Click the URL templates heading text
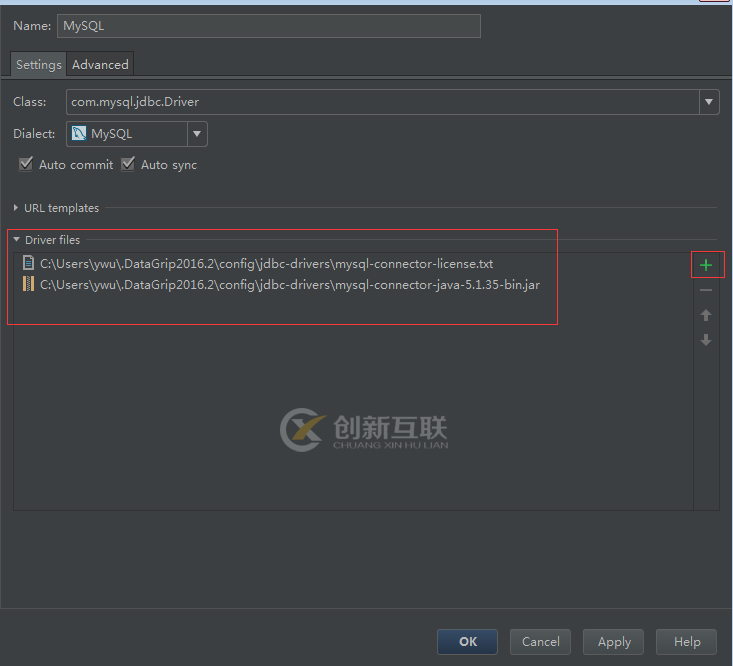Viewport: 733px width, 666px height. click(61, 208)
